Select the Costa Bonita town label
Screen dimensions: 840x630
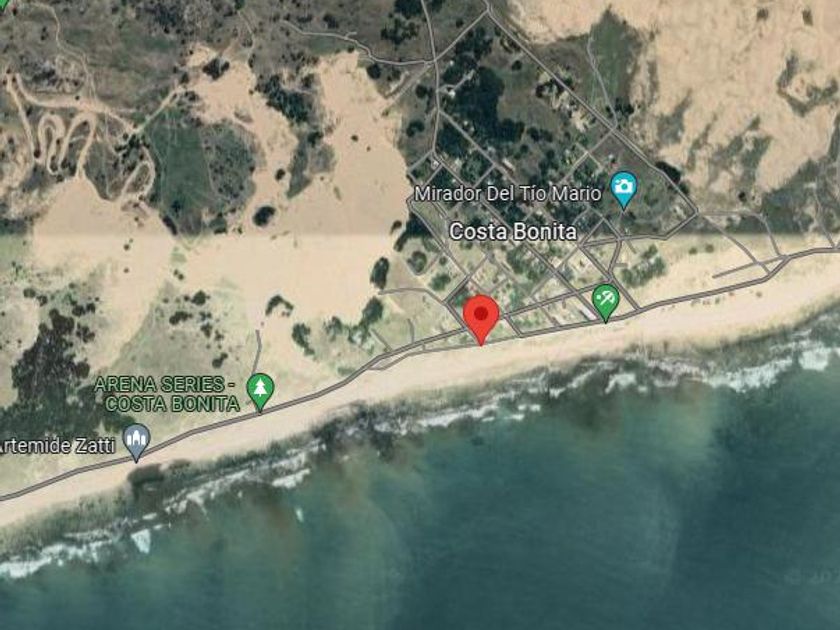513,232
